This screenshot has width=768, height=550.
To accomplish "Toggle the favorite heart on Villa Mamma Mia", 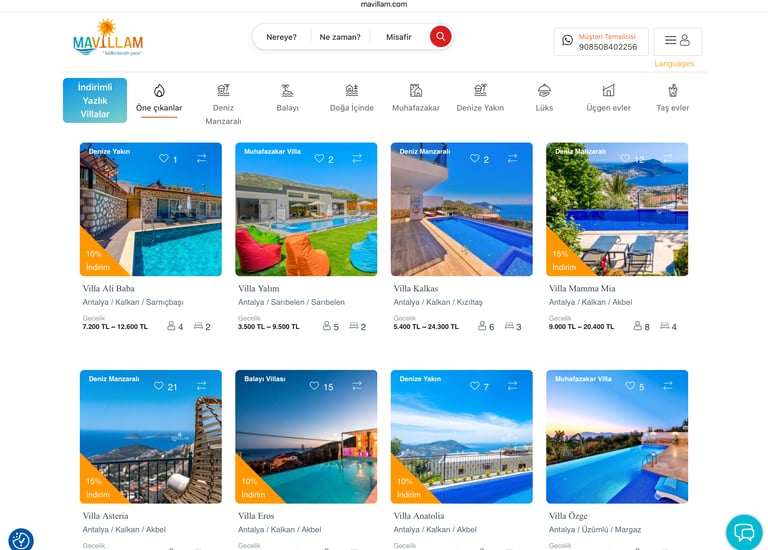I will (625, 159).
